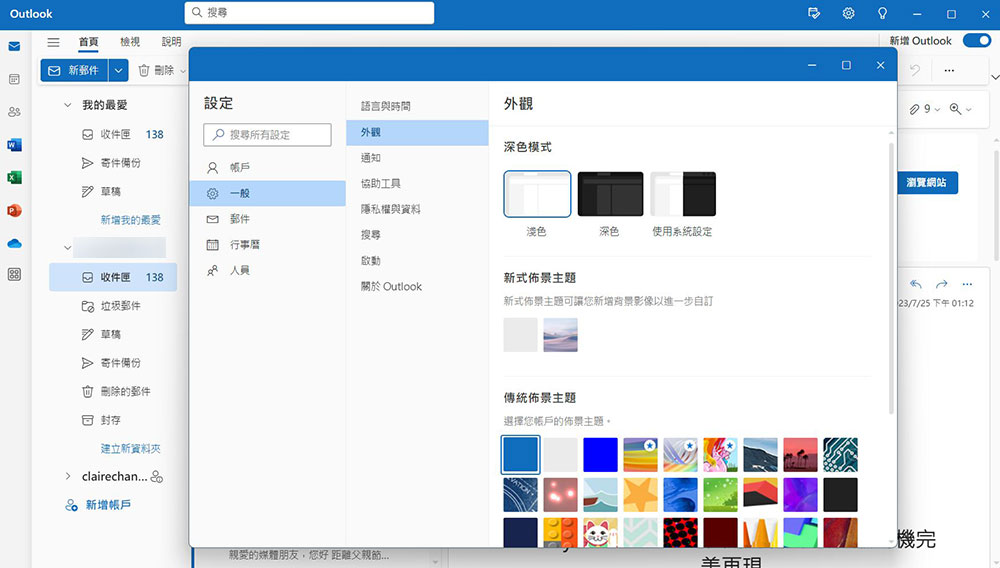This screenshot has width=1000, height=568.
Task: Click the reply arrow icon
Action: click(x=916, y=284)
